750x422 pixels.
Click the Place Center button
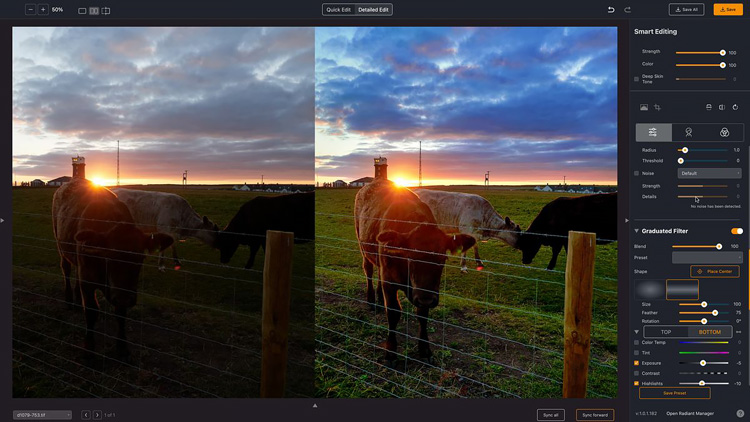pos(715,271)
